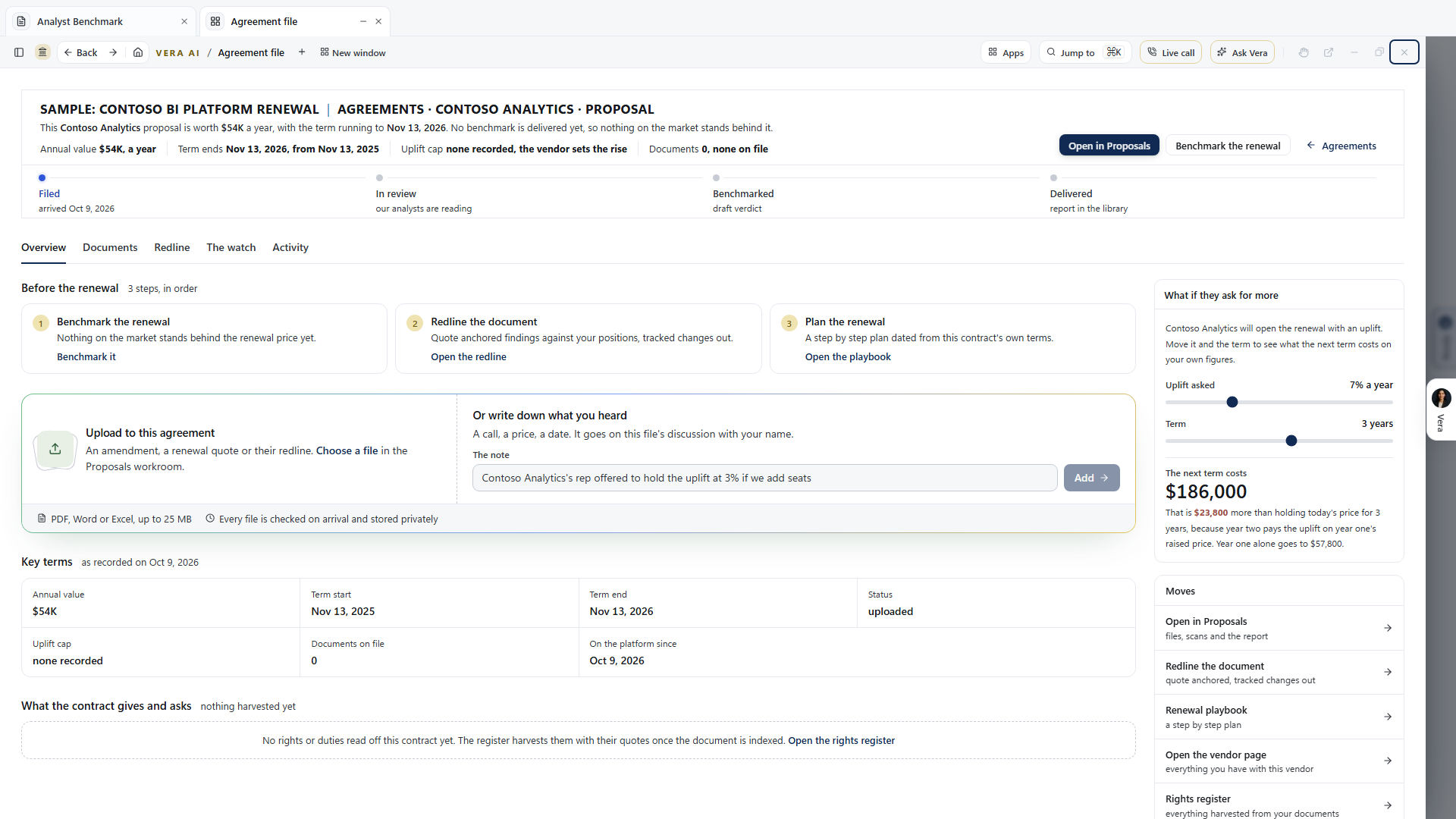Follow arrow beside Open in Proposals move
Screen dimensions: 1456x819
1388,628
